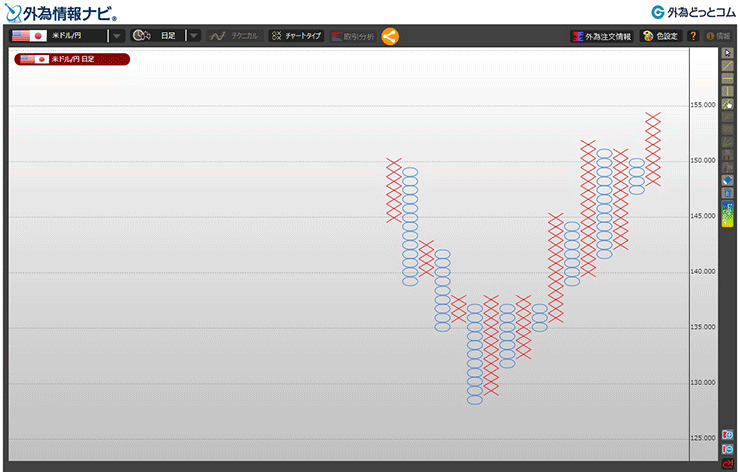Screen dimensions: 740x472
Task: Click the trash delete-all icon
Action: [x=728, y=192]
